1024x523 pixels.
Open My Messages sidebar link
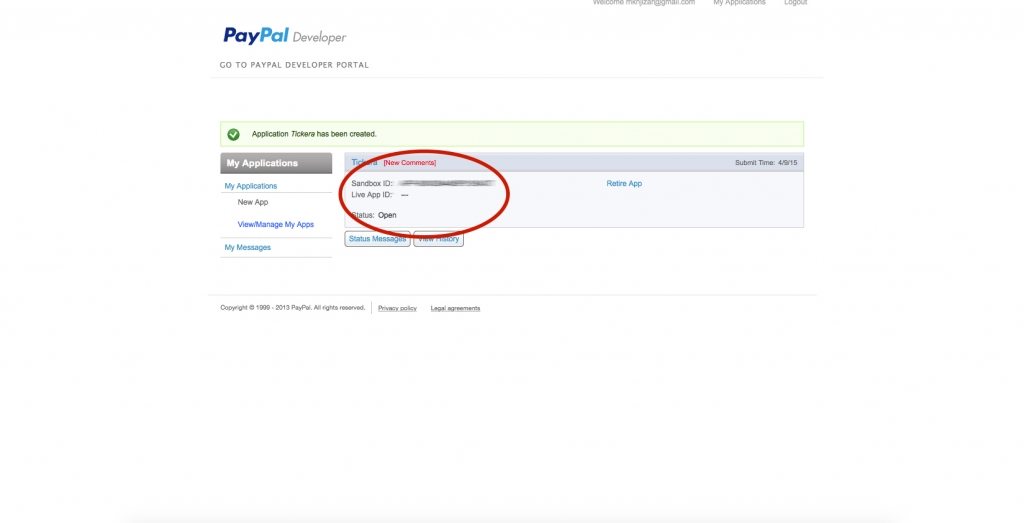(x=248, y=247)
